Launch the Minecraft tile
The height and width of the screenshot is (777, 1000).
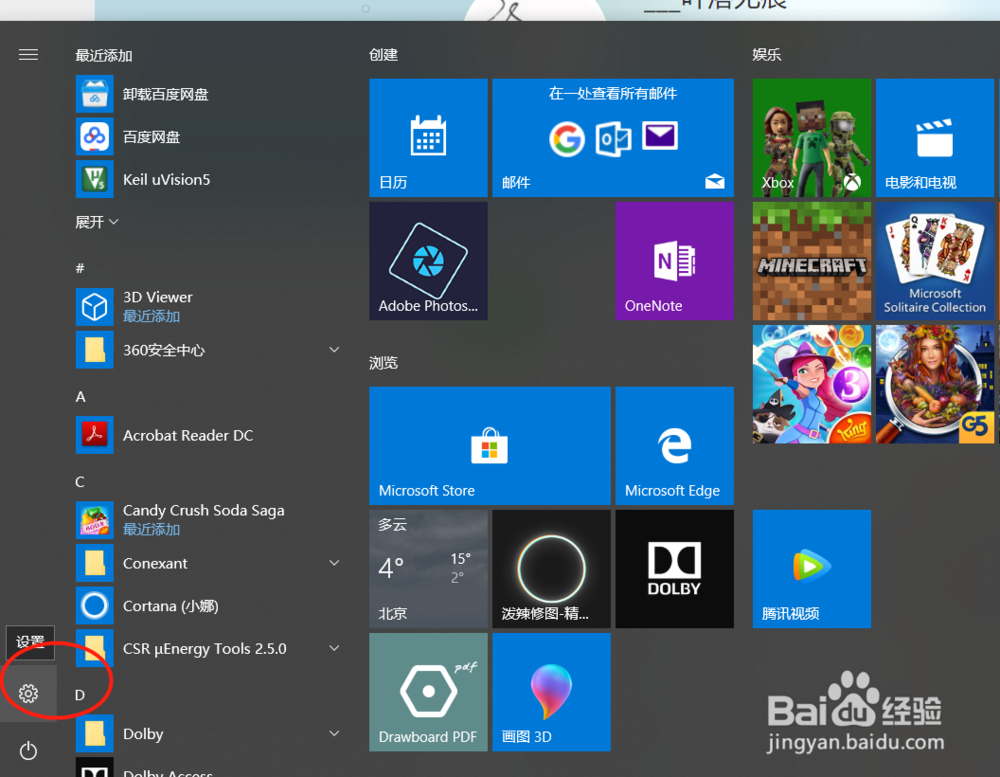click(x=812, y=261)
